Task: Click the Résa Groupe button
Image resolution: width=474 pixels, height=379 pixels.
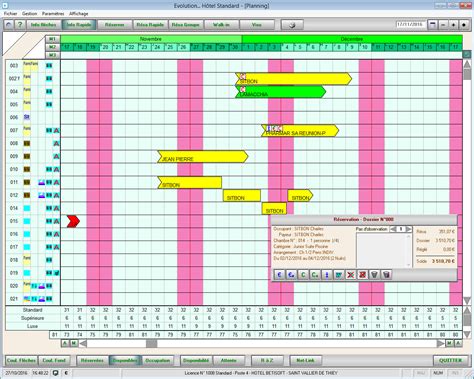Action: tap(185, 25)
